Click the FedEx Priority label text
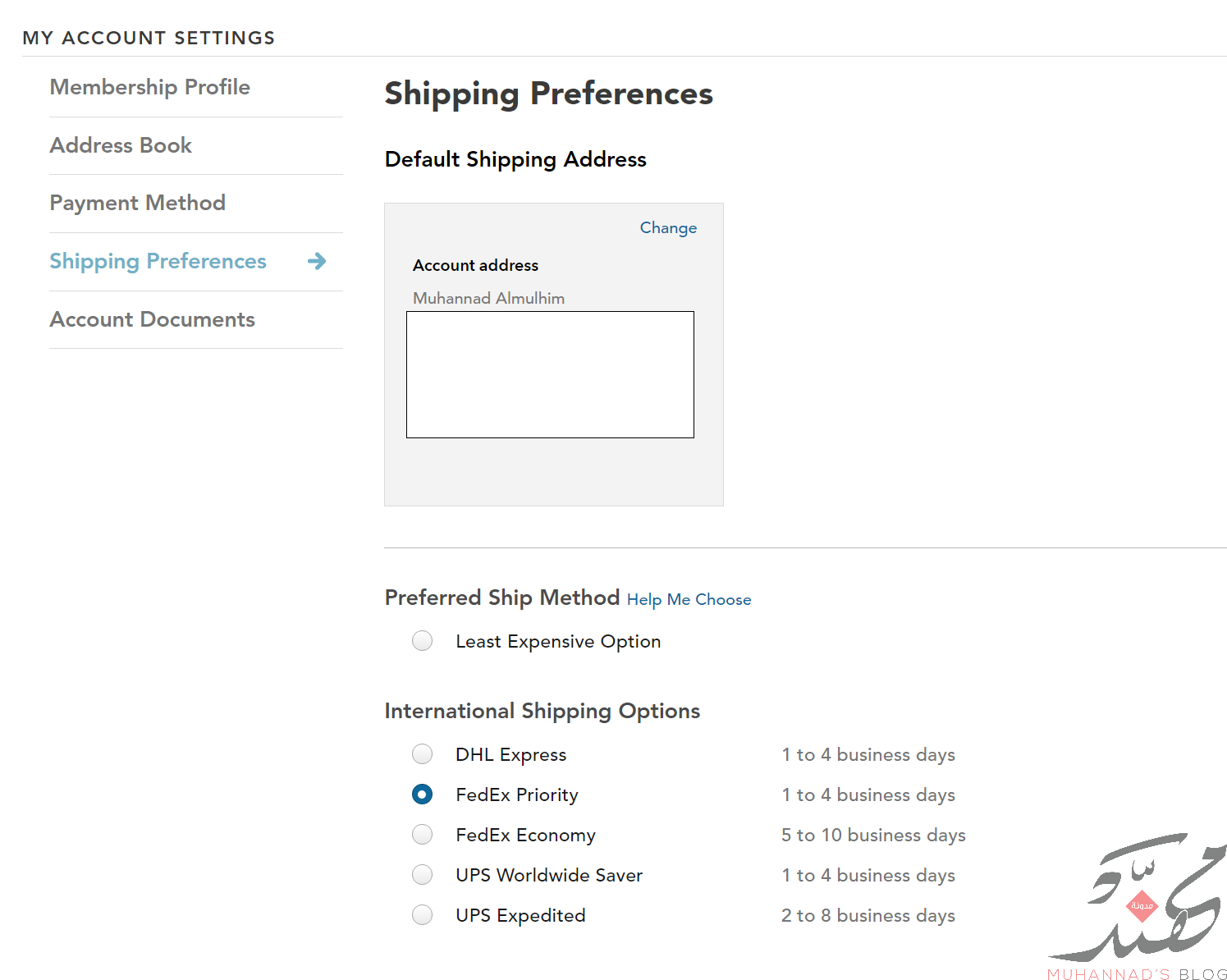Image resolution: width=1227 pixels, height=980 pixels. [517, 795]
